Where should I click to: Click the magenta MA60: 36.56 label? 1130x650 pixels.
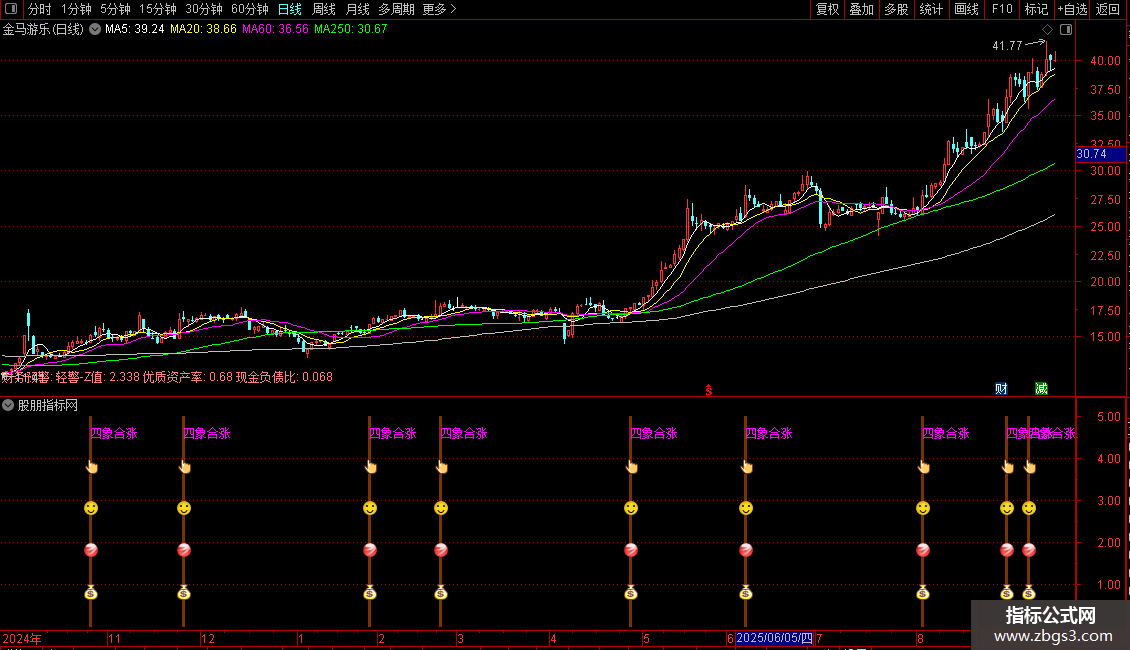[x=275, y=30]
